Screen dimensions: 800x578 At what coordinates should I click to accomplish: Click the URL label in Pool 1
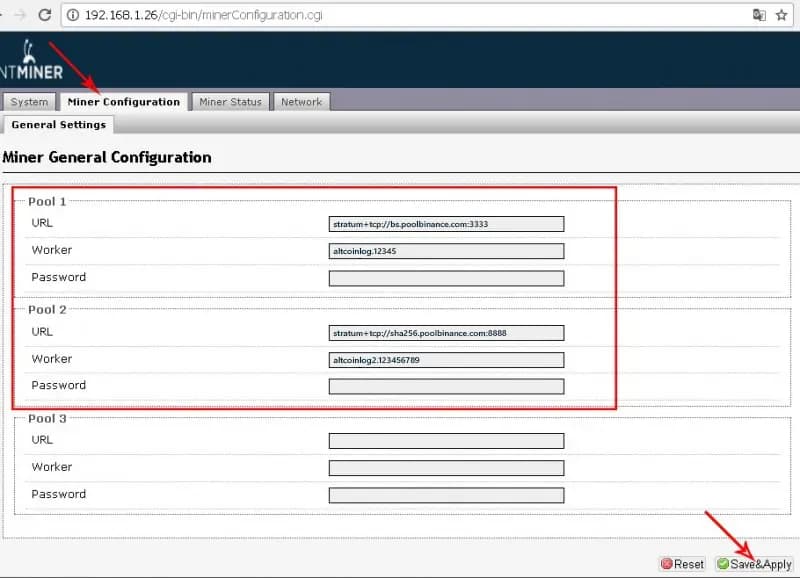(42, 223)
